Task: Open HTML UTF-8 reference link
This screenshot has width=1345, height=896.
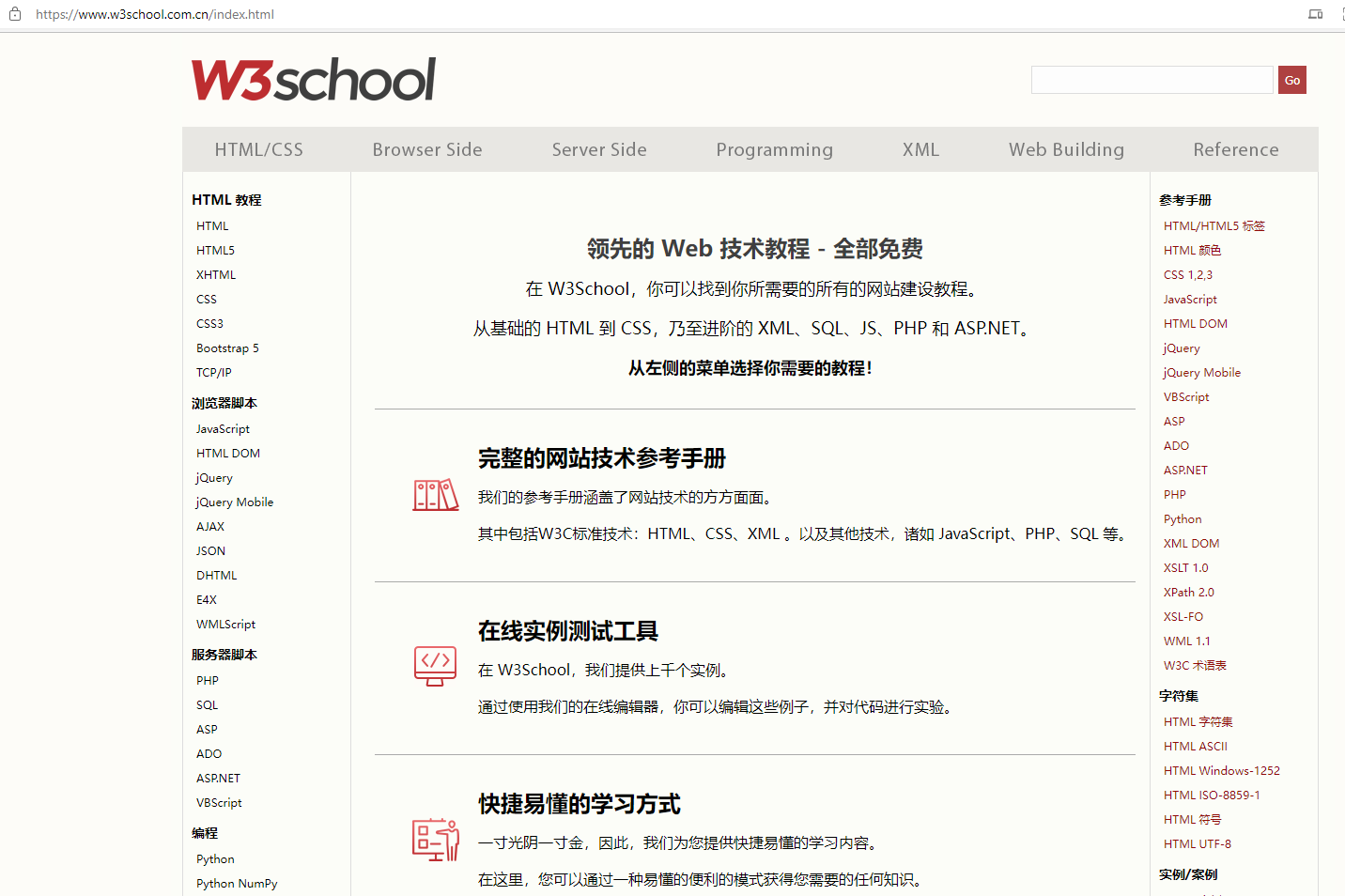Action: (x=1198, y=843)
